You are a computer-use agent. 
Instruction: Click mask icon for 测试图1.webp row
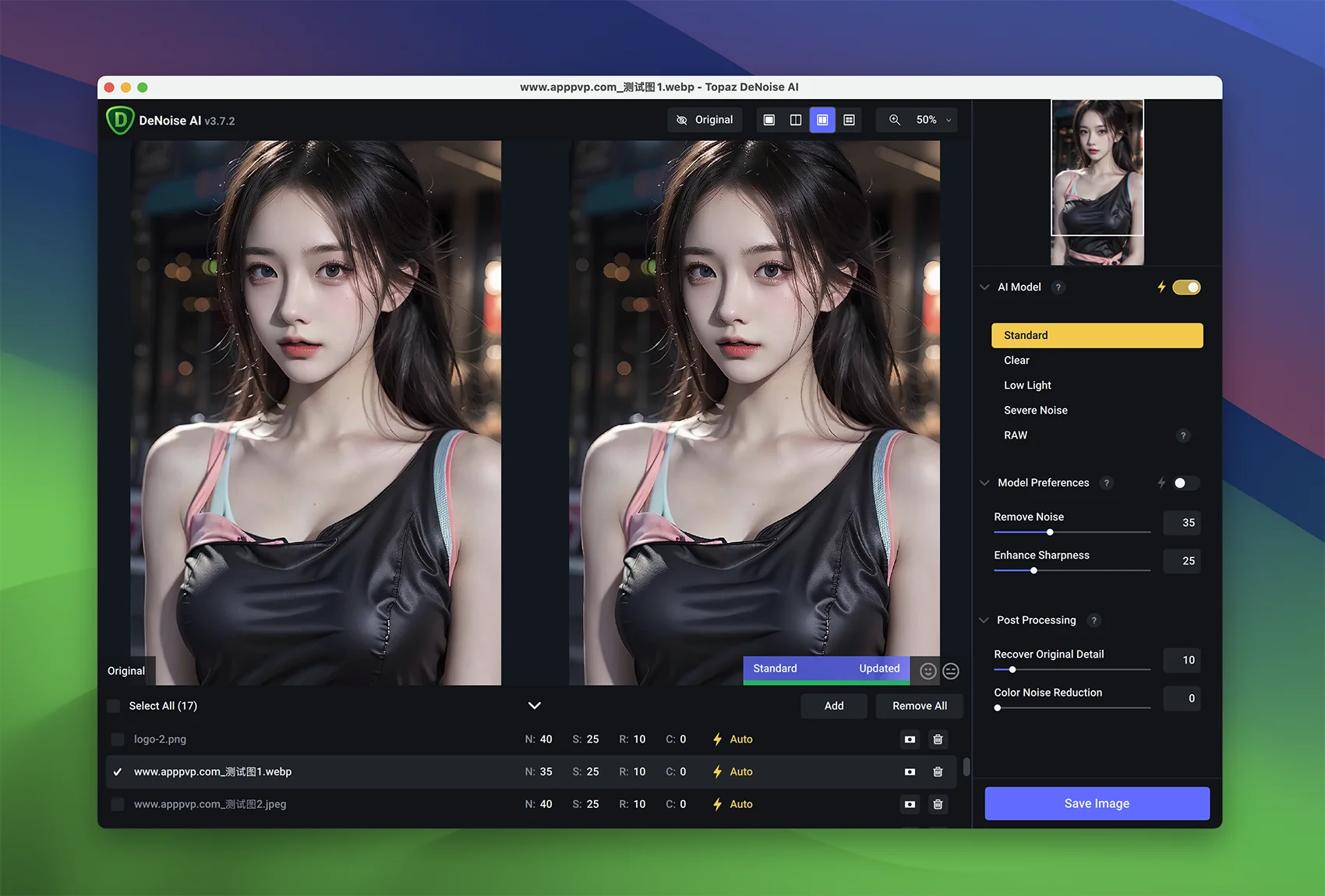coord(910,772)
